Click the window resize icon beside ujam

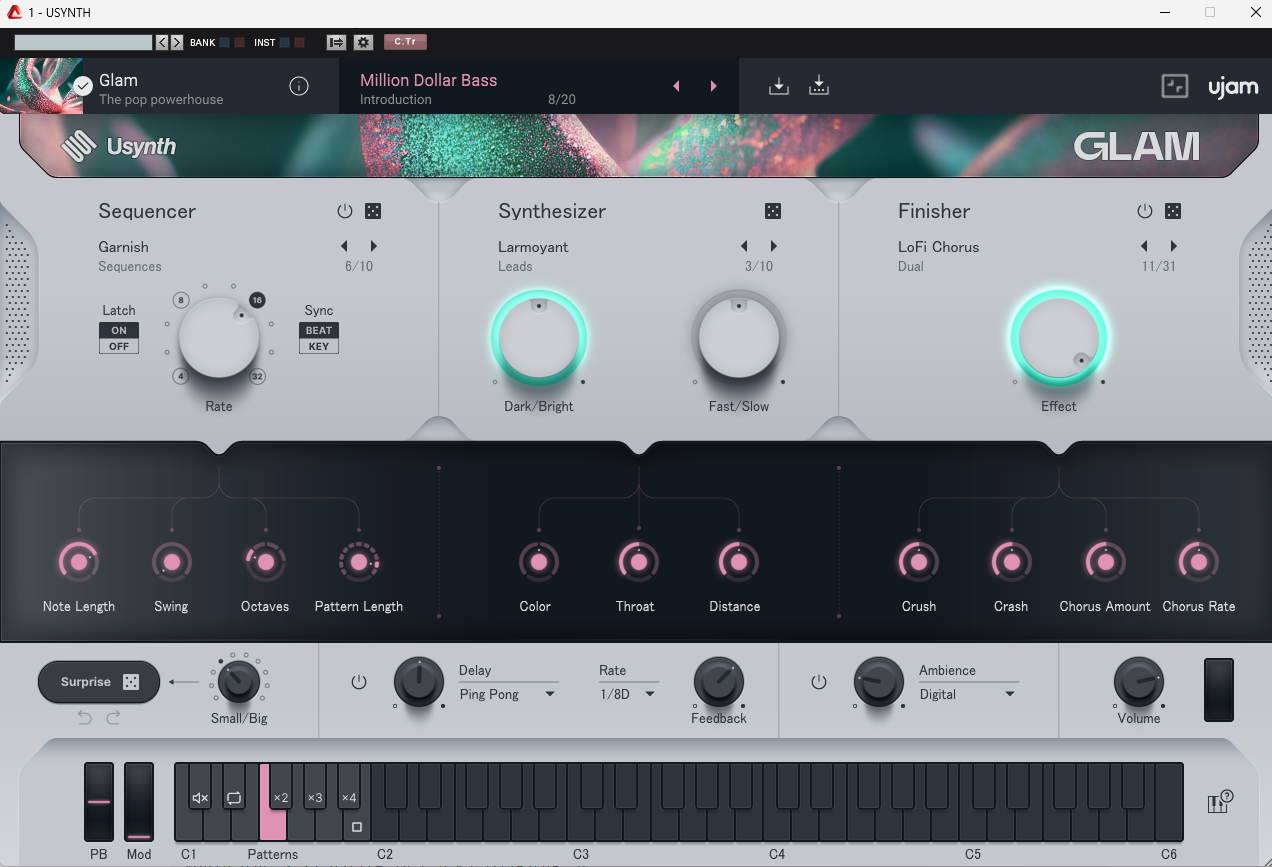pos(1175,86)
